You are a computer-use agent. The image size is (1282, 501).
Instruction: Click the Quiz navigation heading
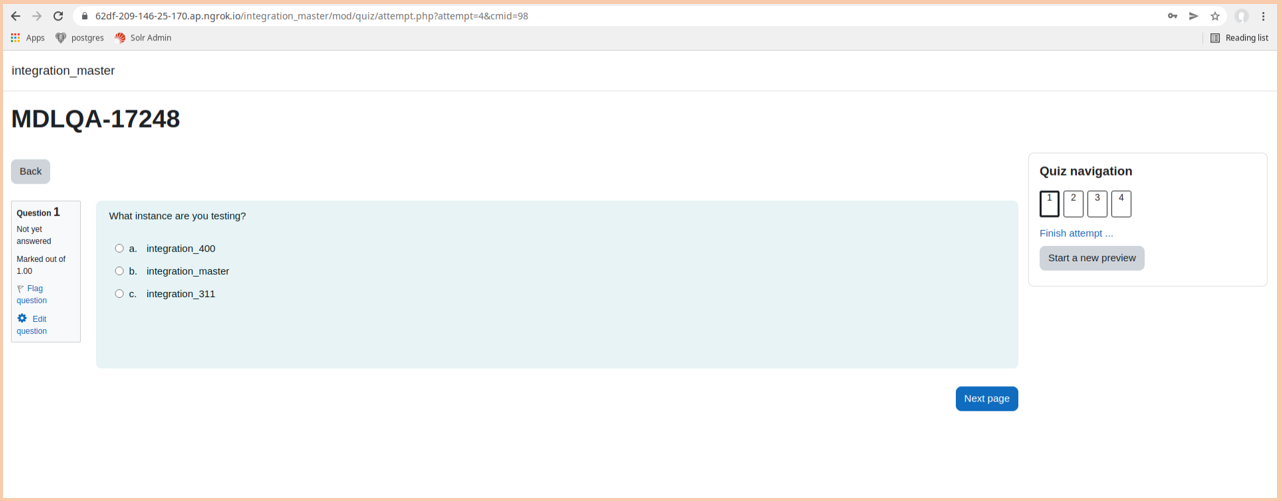(1086, 171)
